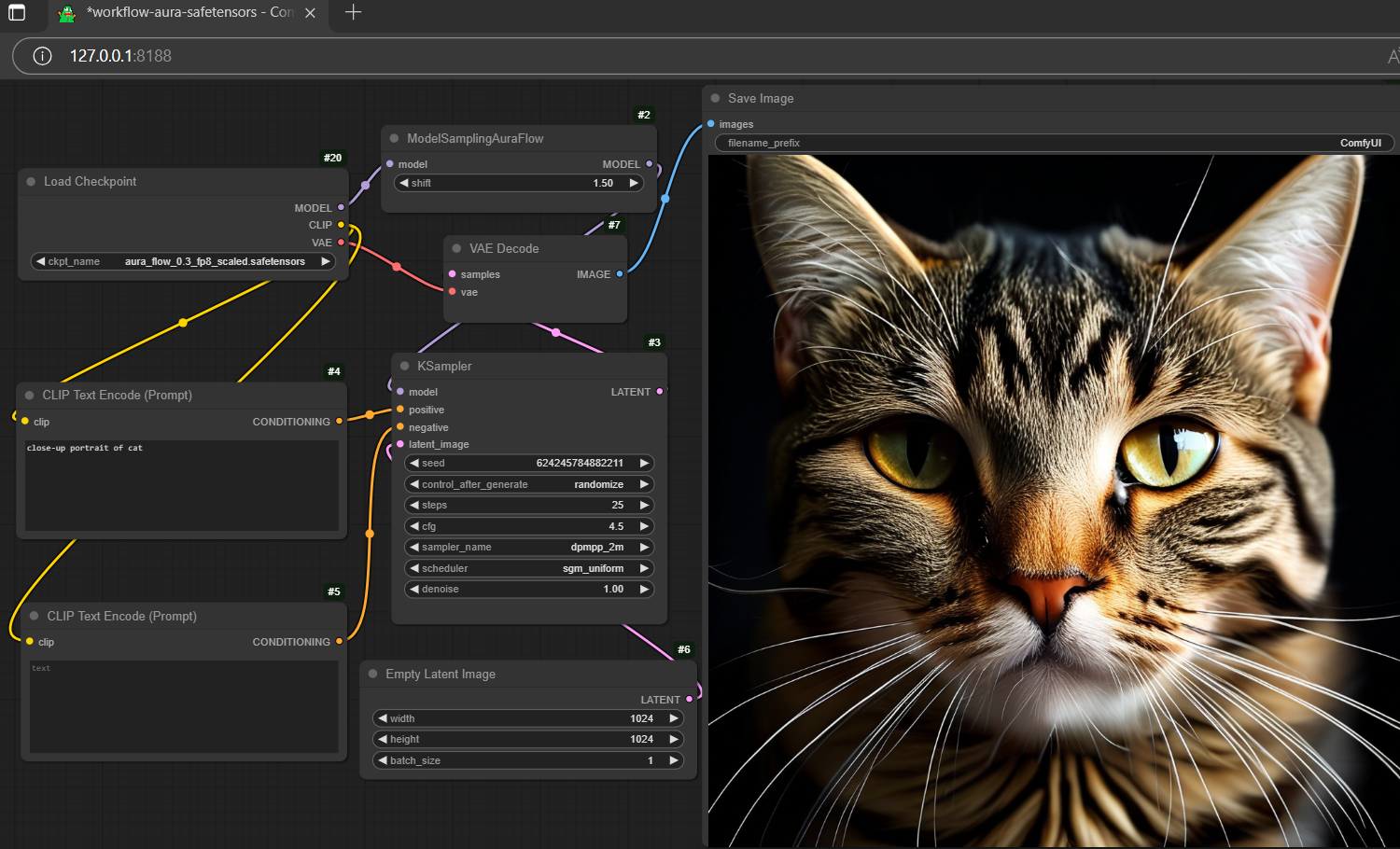Increase denoise value with right arrow
The image size is (1400, 849).
644,589
